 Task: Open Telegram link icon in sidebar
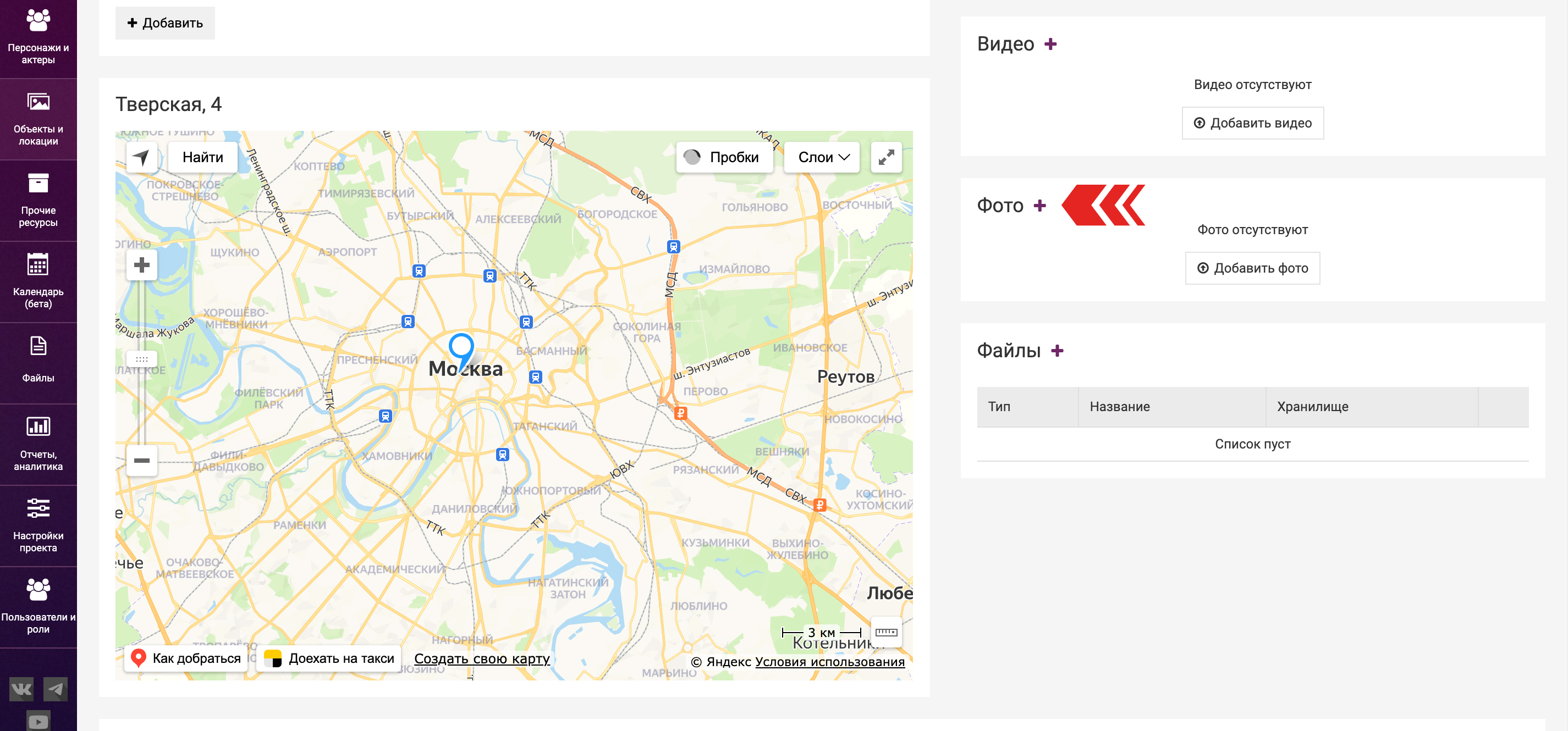point(56,689)
